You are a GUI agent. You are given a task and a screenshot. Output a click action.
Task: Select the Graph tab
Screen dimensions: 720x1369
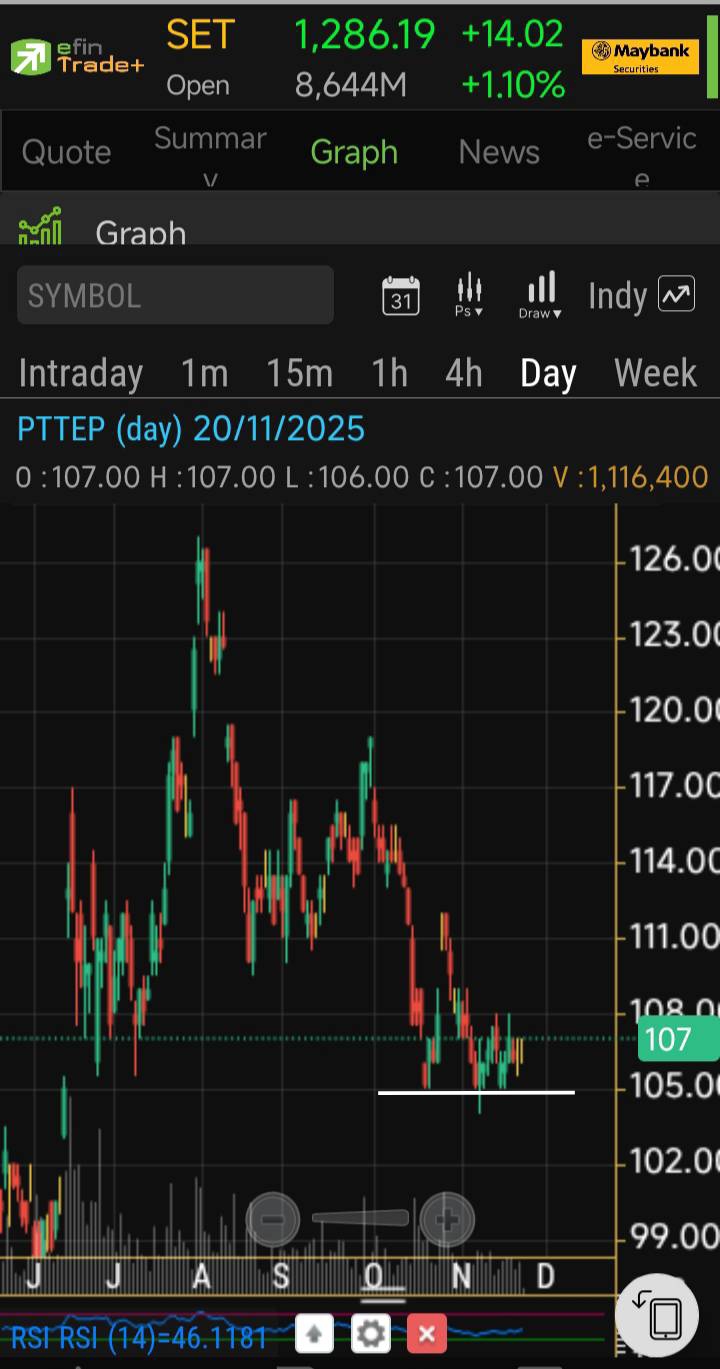[x=354, y=152]
